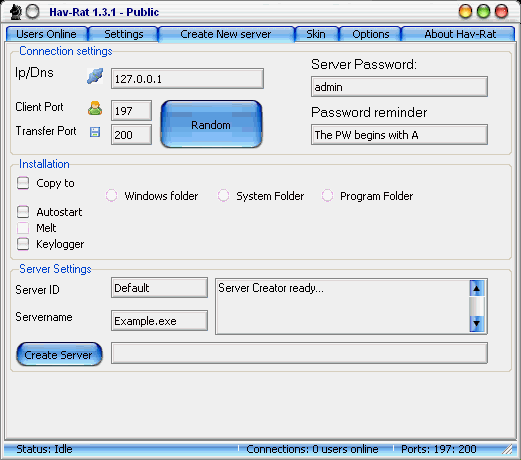Click the Create Server button
The height and width of the screenshot is (460, 521).
59,354
